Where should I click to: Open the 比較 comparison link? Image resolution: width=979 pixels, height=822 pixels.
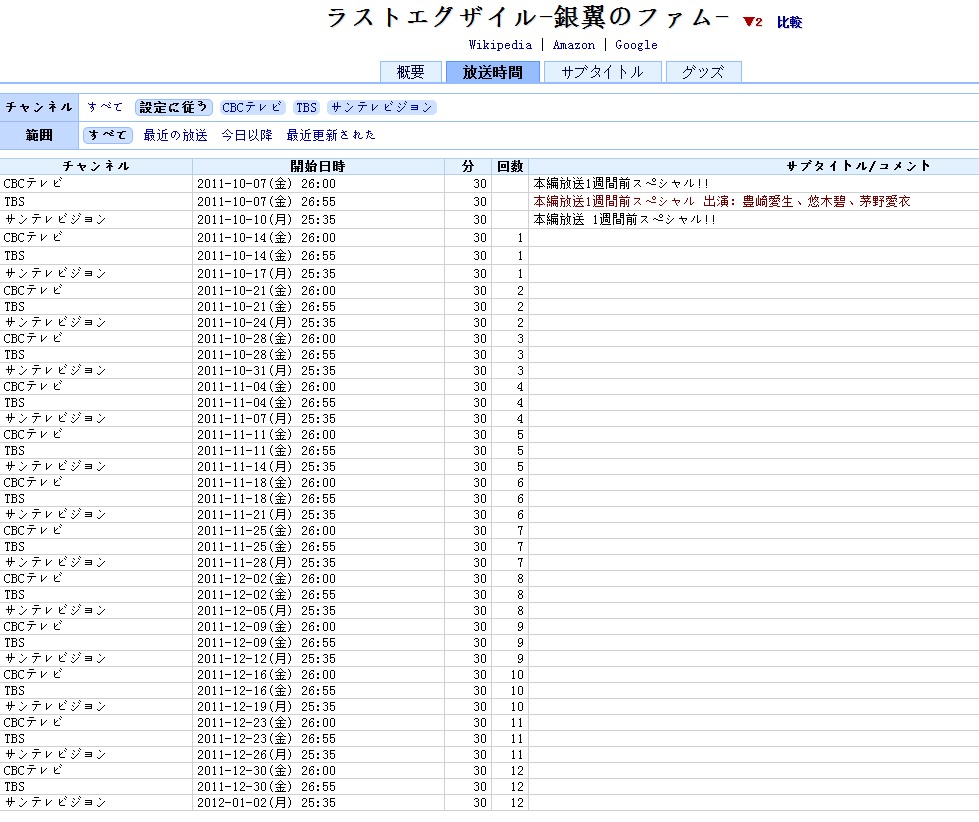coord(789,22)
